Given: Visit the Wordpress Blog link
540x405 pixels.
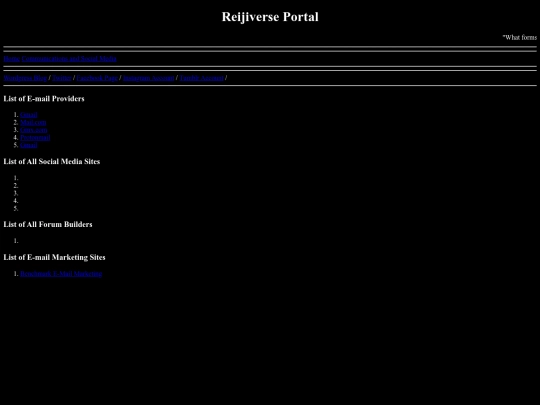Looking at the screenshot, I should pos(25,78).
